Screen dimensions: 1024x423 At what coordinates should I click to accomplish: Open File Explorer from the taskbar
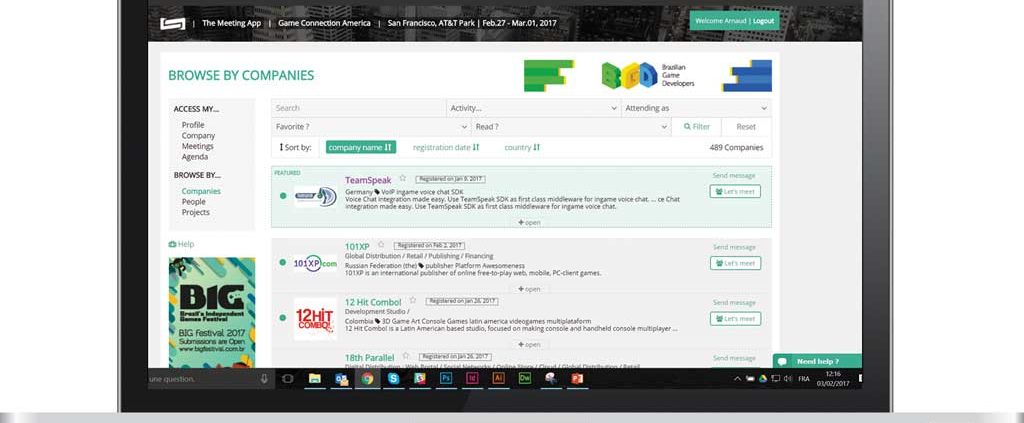coord(315,379)
